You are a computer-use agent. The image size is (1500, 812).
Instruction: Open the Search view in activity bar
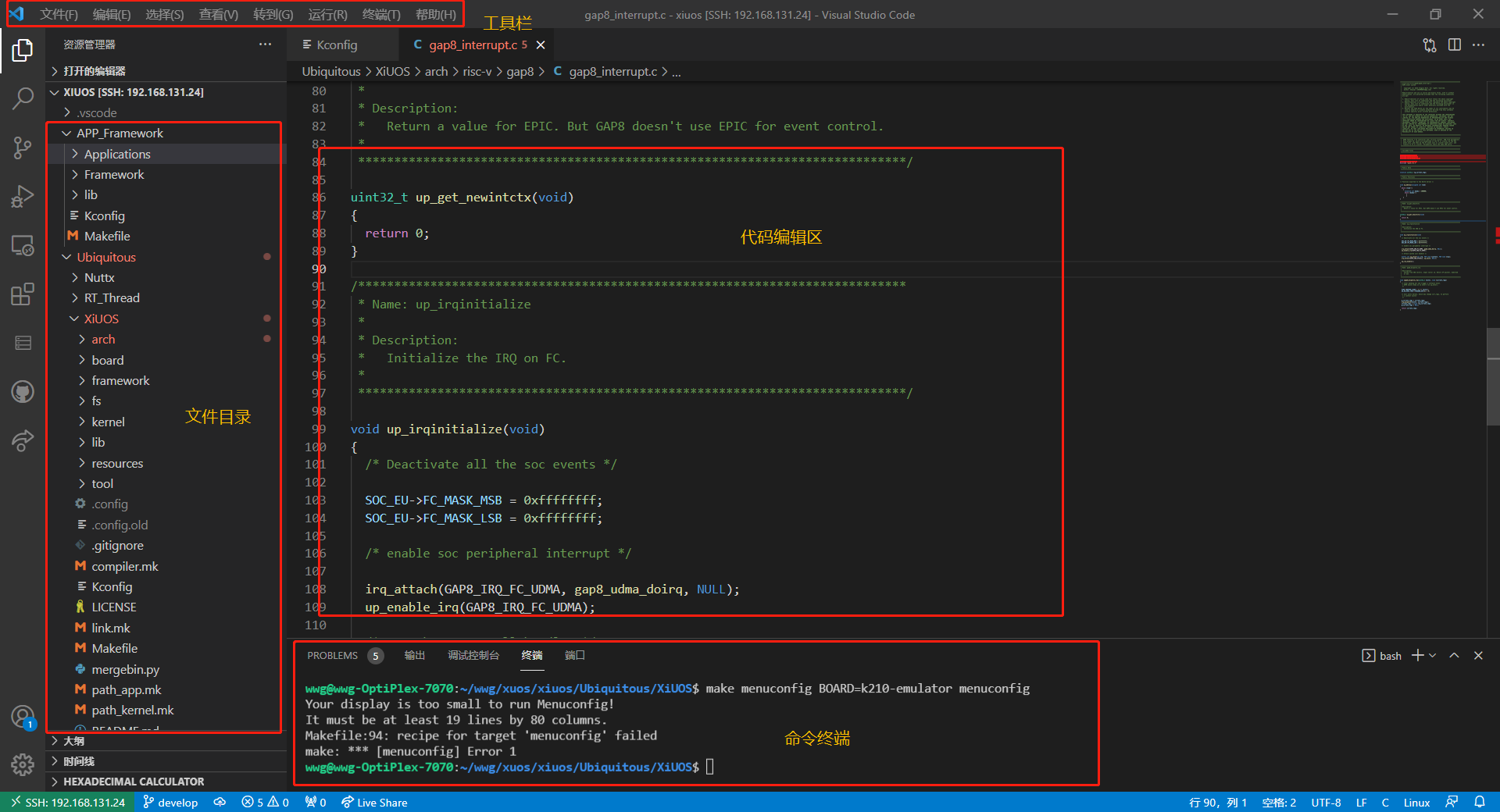coord(23,98)
